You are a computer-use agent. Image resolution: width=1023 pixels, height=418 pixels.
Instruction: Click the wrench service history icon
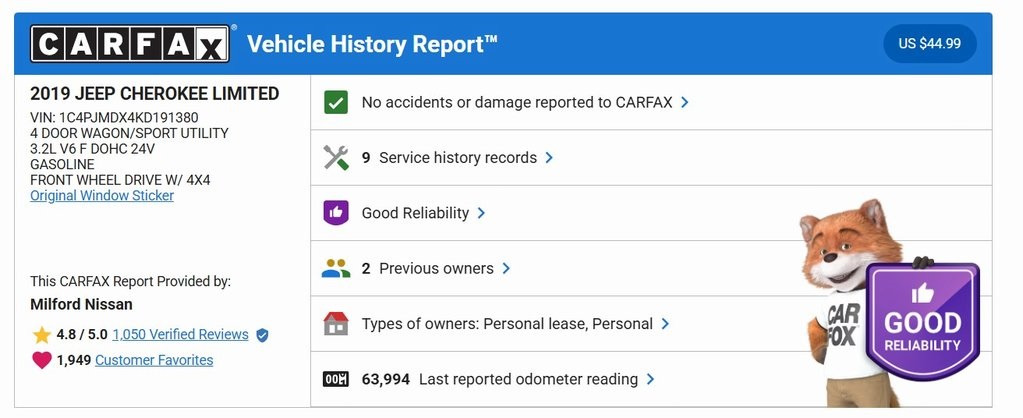[336, 158]
